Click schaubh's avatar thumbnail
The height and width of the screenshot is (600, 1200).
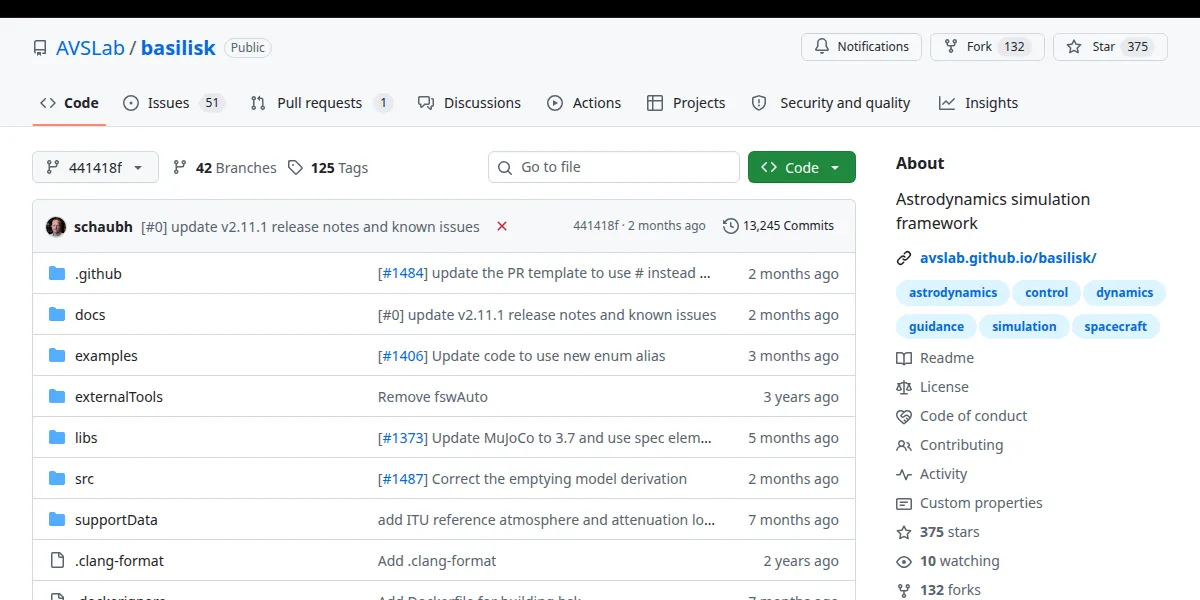(56, 226)
